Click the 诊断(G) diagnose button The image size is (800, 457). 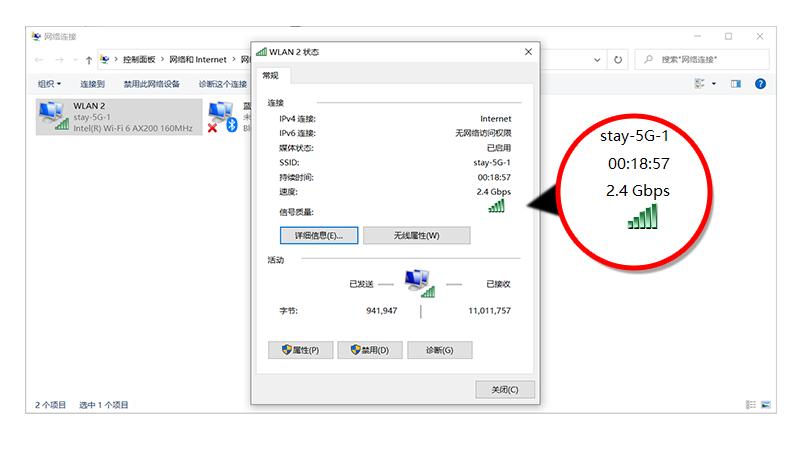pyautogui.click(x=439, y=350)
